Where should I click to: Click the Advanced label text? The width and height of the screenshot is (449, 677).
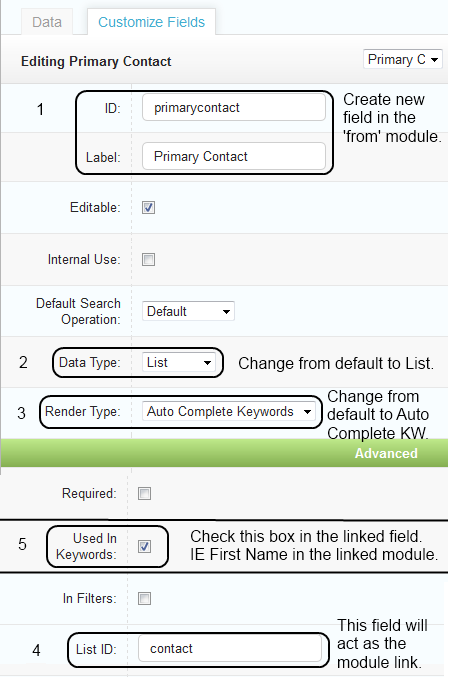(x=386, y=453)
